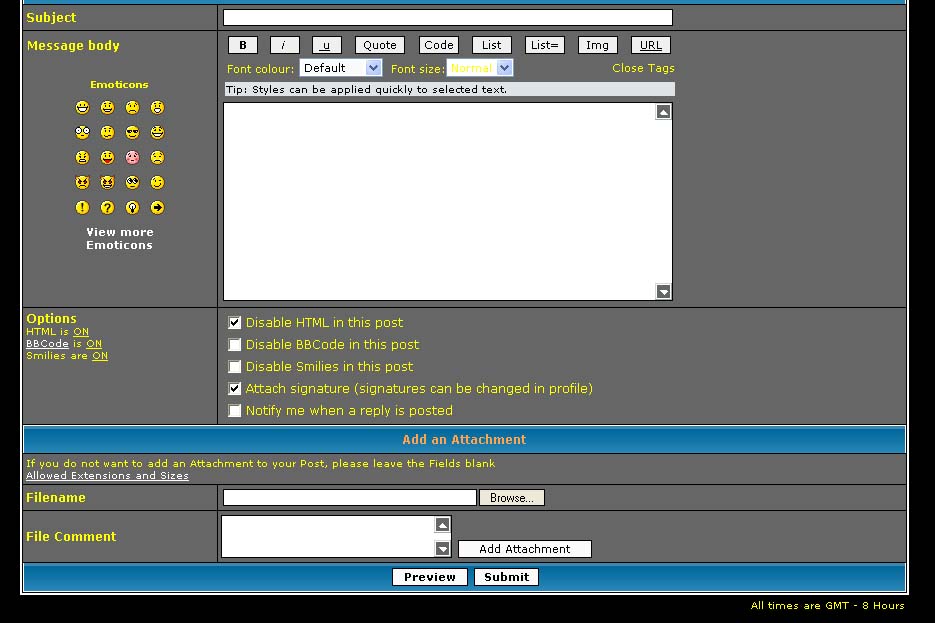Insert ordered List= tag
The image size is (935, 623).
pos(545,45)
